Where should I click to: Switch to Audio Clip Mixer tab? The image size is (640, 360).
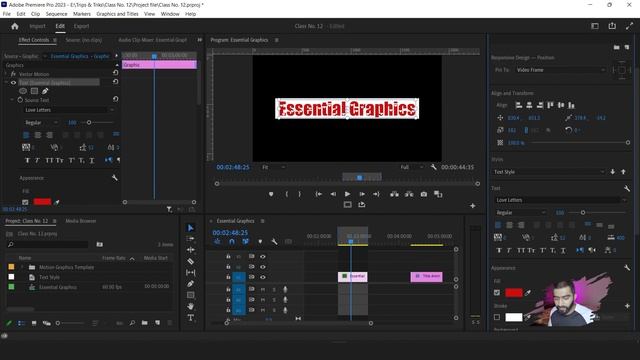[152, 40]
